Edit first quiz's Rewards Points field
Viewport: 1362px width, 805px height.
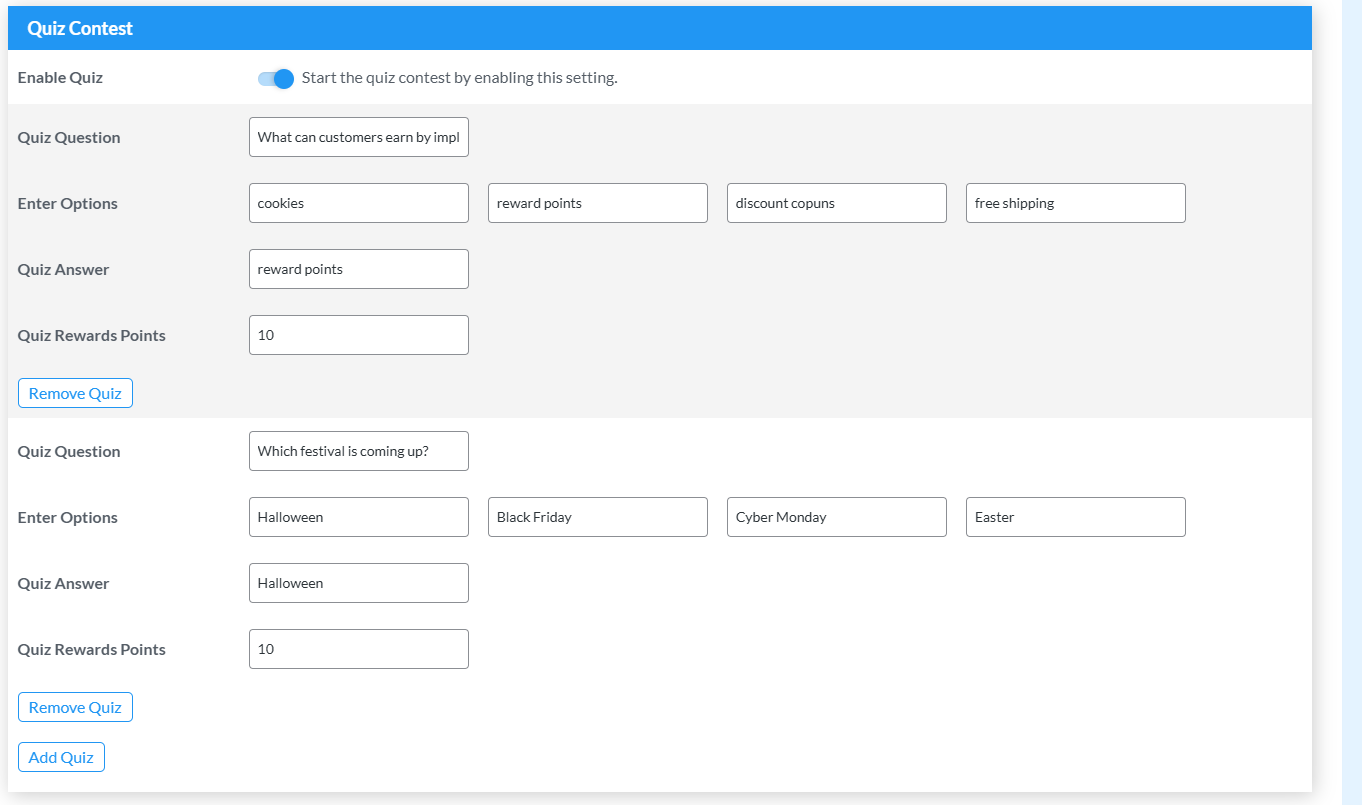(x=358, y=335)
